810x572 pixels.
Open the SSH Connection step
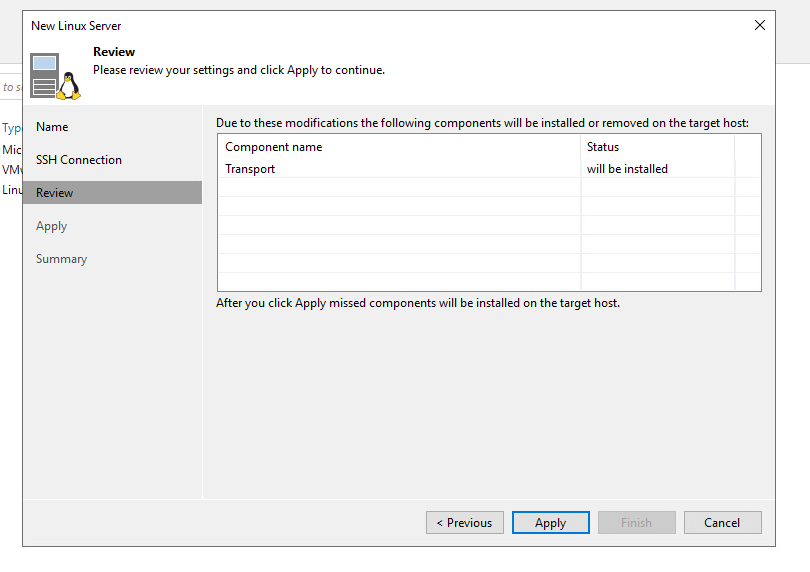79,160
